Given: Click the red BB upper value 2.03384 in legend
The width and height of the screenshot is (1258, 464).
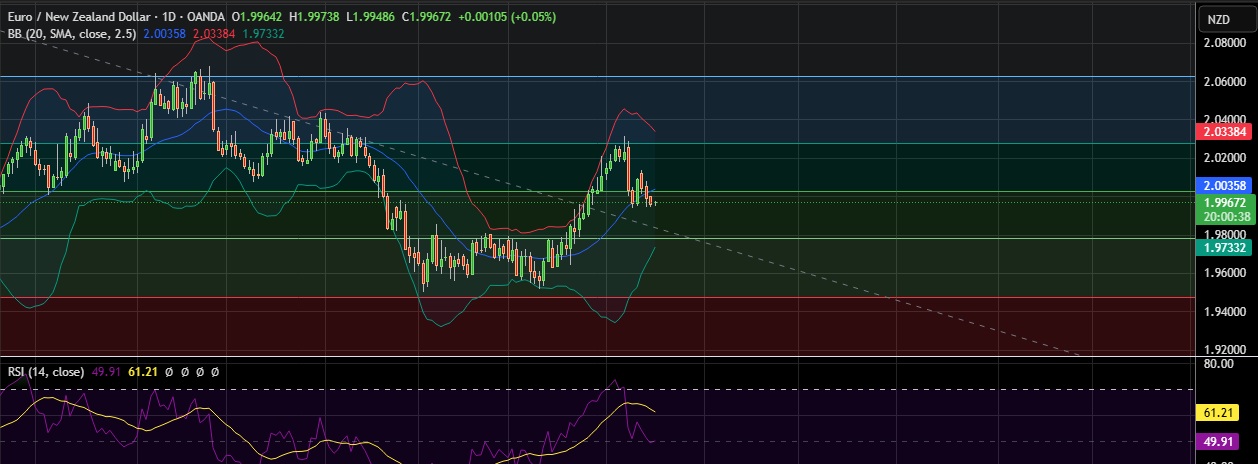Looking at the screenshot, I should tap(215, 34).
